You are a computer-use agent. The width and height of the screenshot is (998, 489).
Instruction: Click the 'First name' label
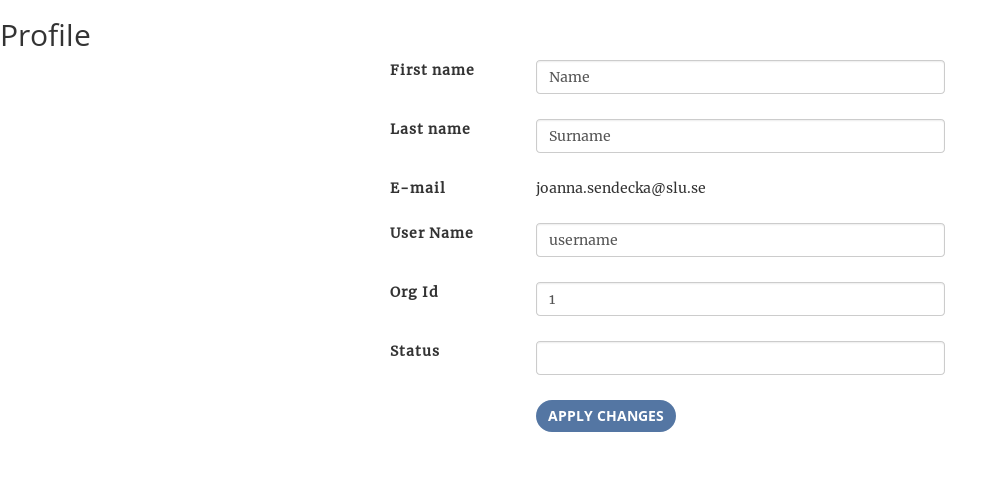tap(432, 70)
